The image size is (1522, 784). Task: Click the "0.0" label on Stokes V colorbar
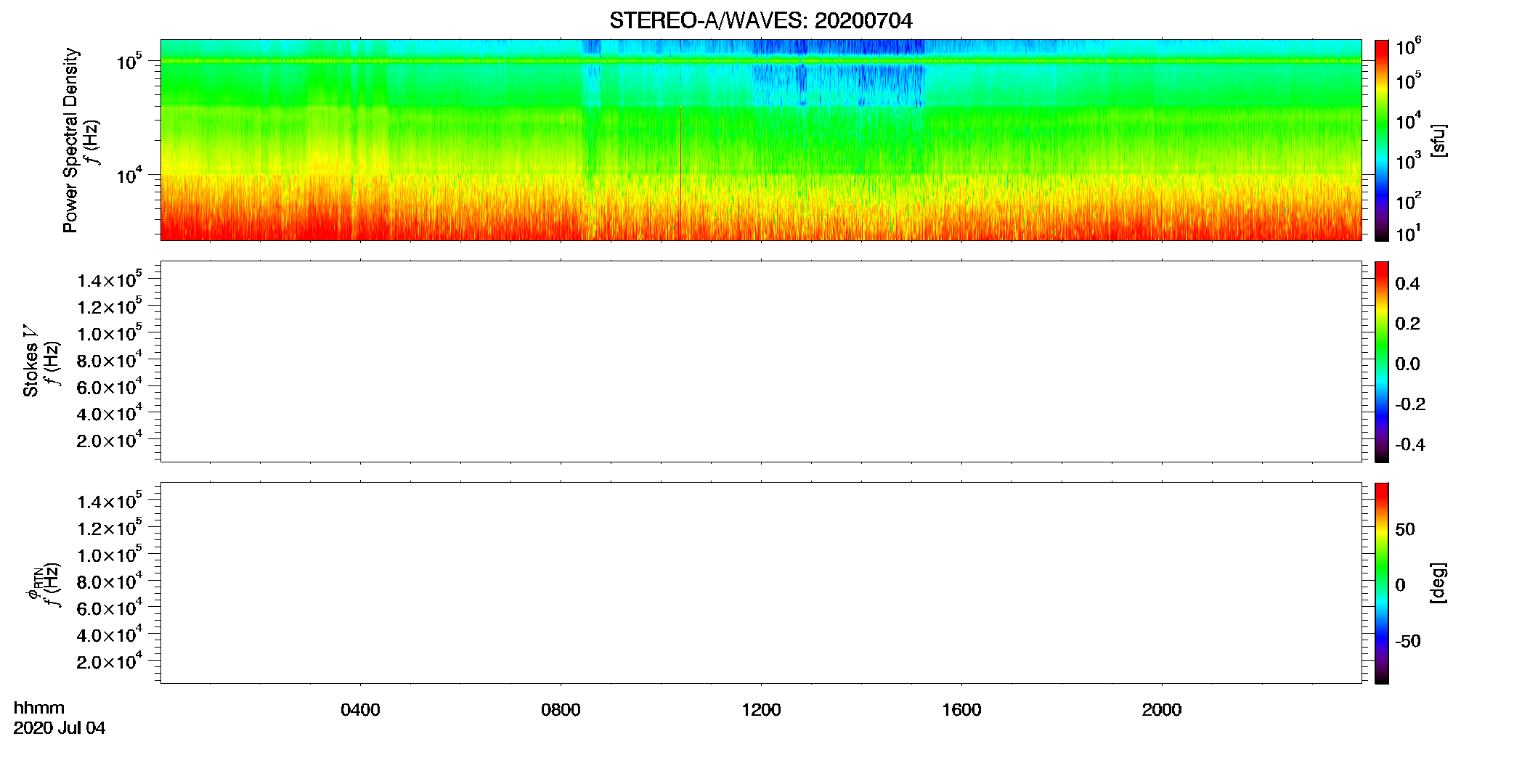pyautogui.click(x=1407, y=364)
